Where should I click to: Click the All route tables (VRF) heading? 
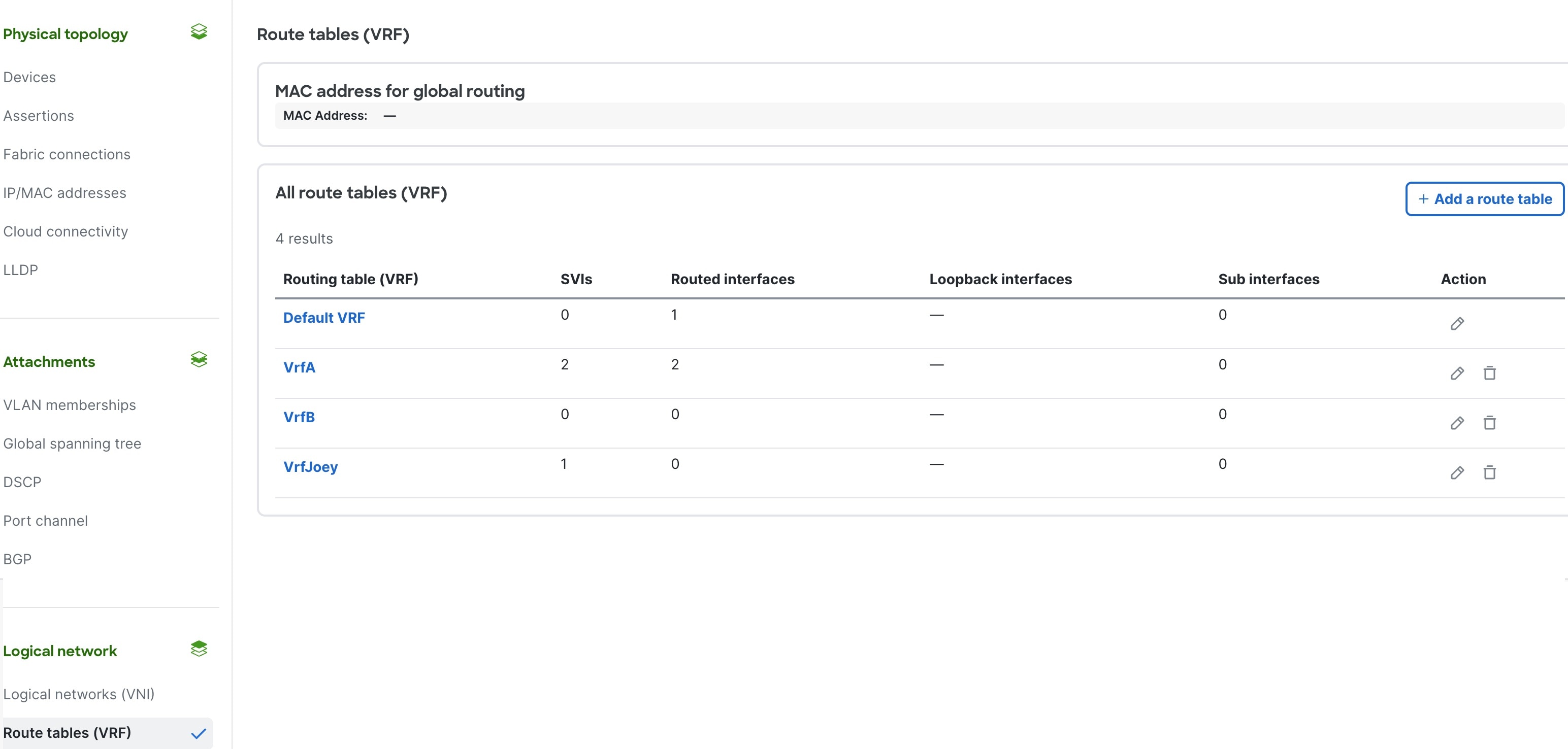click(x=361, y=193)
